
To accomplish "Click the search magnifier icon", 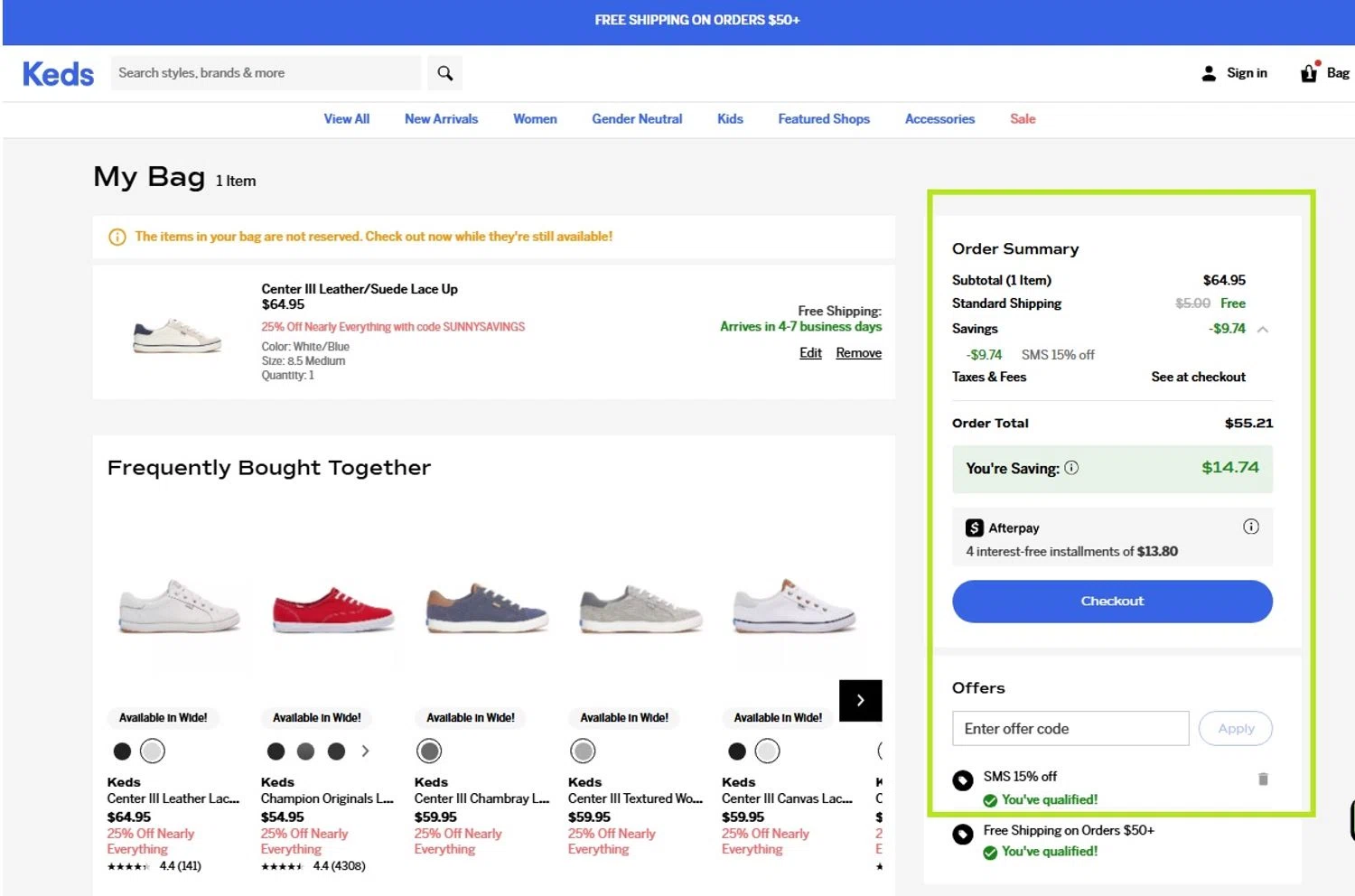I will [444, 73].
